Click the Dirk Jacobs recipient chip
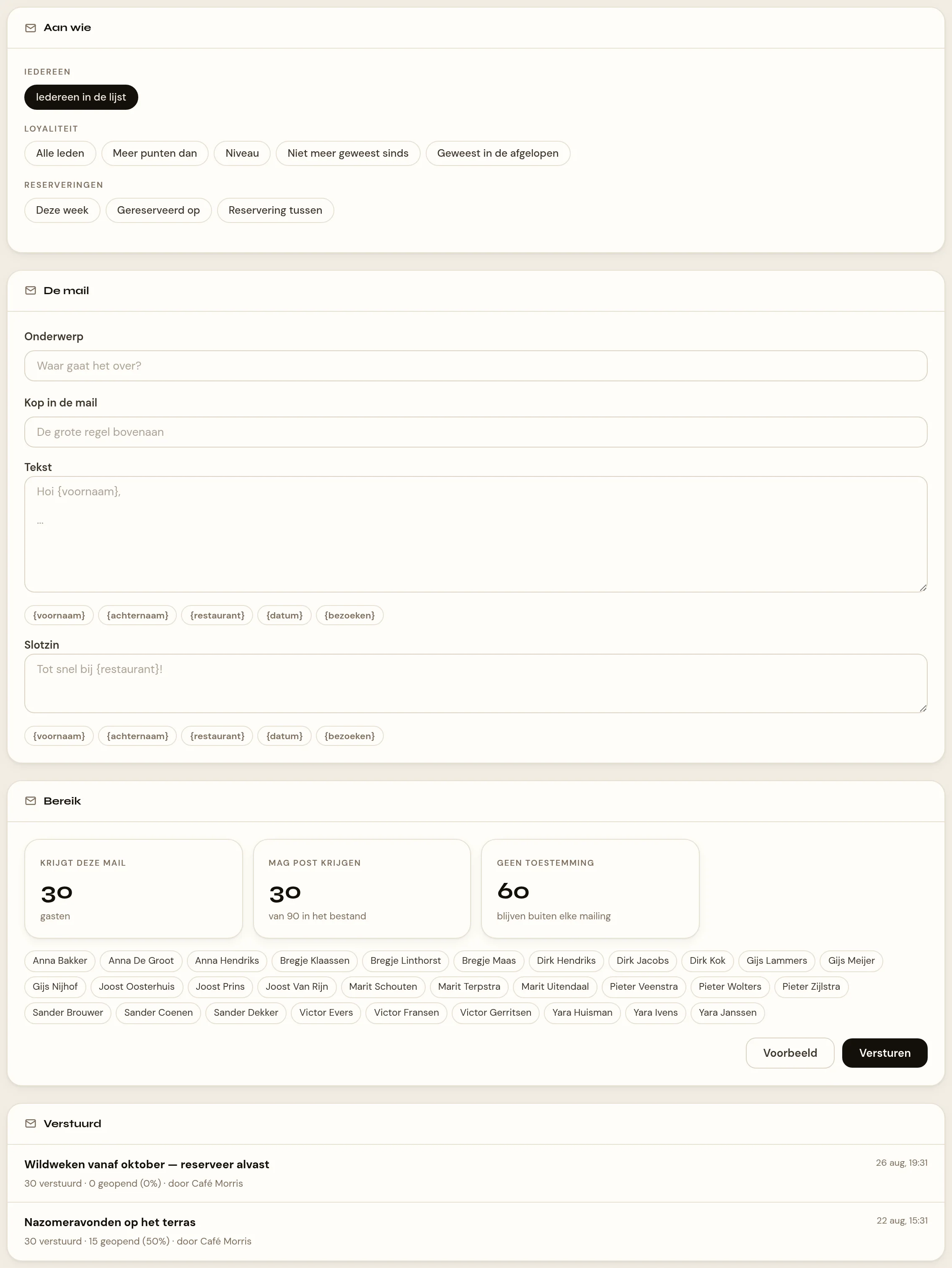Viewport: 952px width, 1268px height. point(642,961)
